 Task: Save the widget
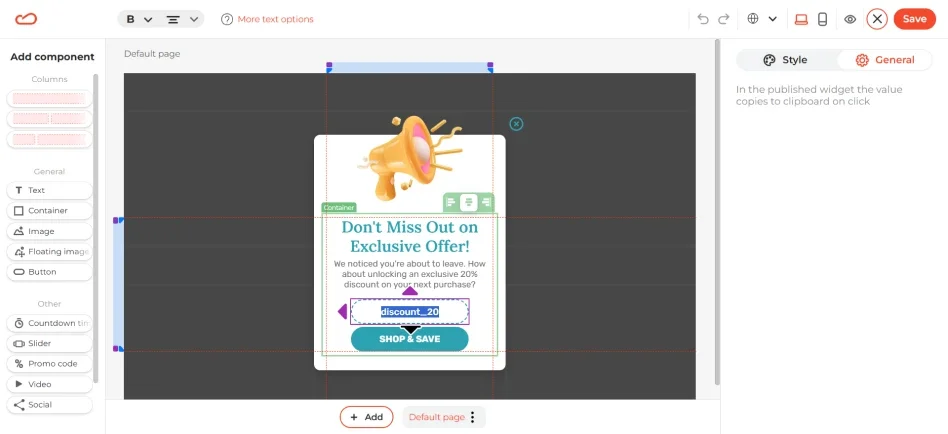915,19
